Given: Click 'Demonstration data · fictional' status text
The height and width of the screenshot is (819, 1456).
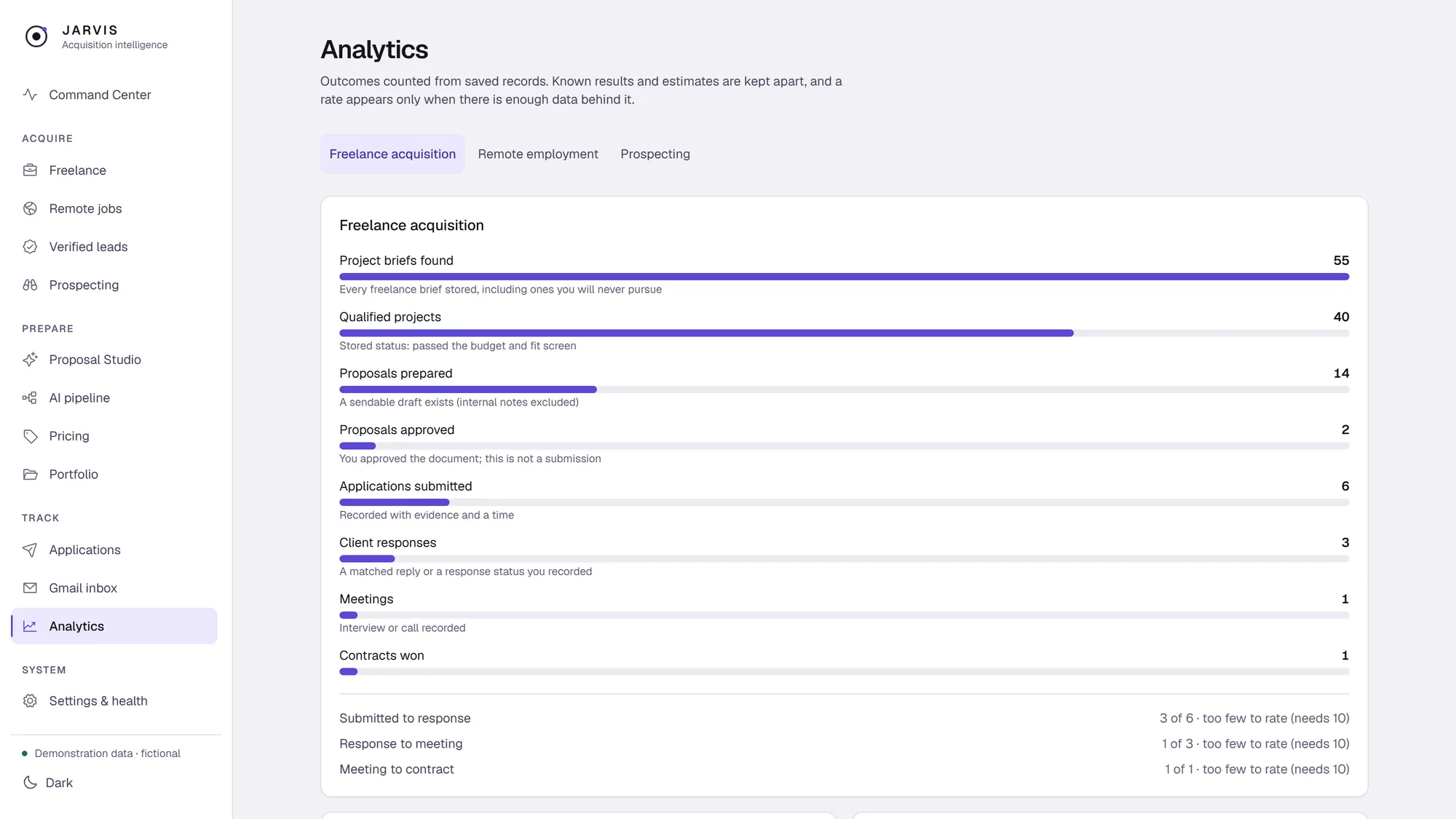Looking at the screenshot, I should (x=107, y=753).
